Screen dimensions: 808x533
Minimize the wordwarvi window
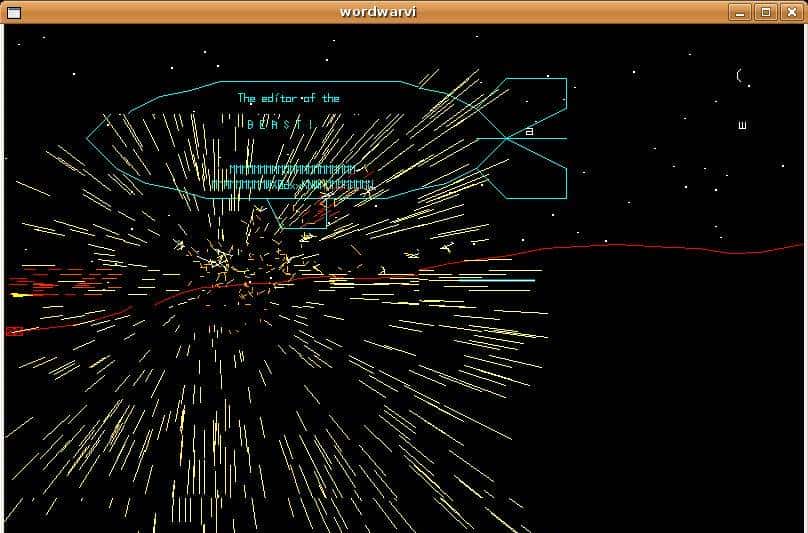point(739,12)
